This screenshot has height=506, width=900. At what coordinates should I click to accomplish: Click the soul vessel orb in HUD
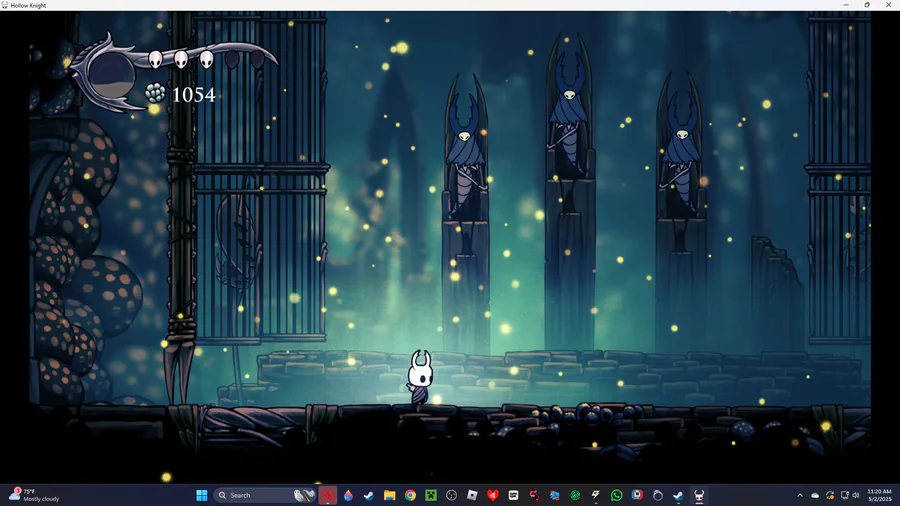(111, 75)
